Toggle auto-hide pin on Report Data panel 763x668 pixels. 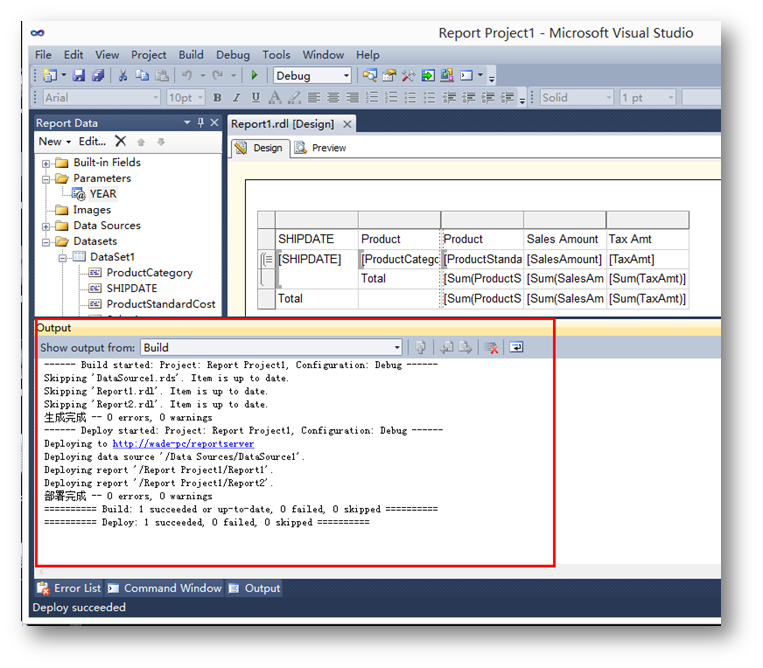pos(200,123)
